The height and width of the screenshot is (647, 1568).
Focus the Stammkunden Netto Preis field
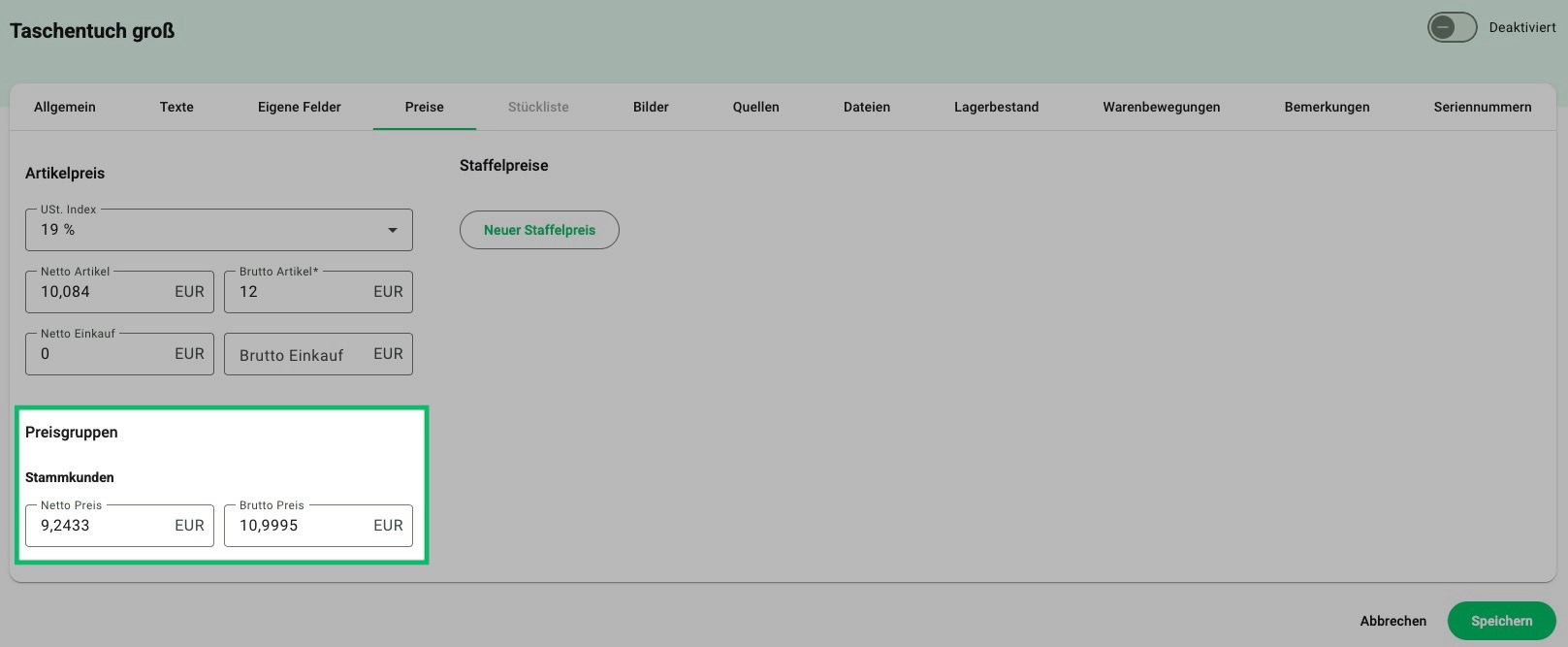point(119,526)
